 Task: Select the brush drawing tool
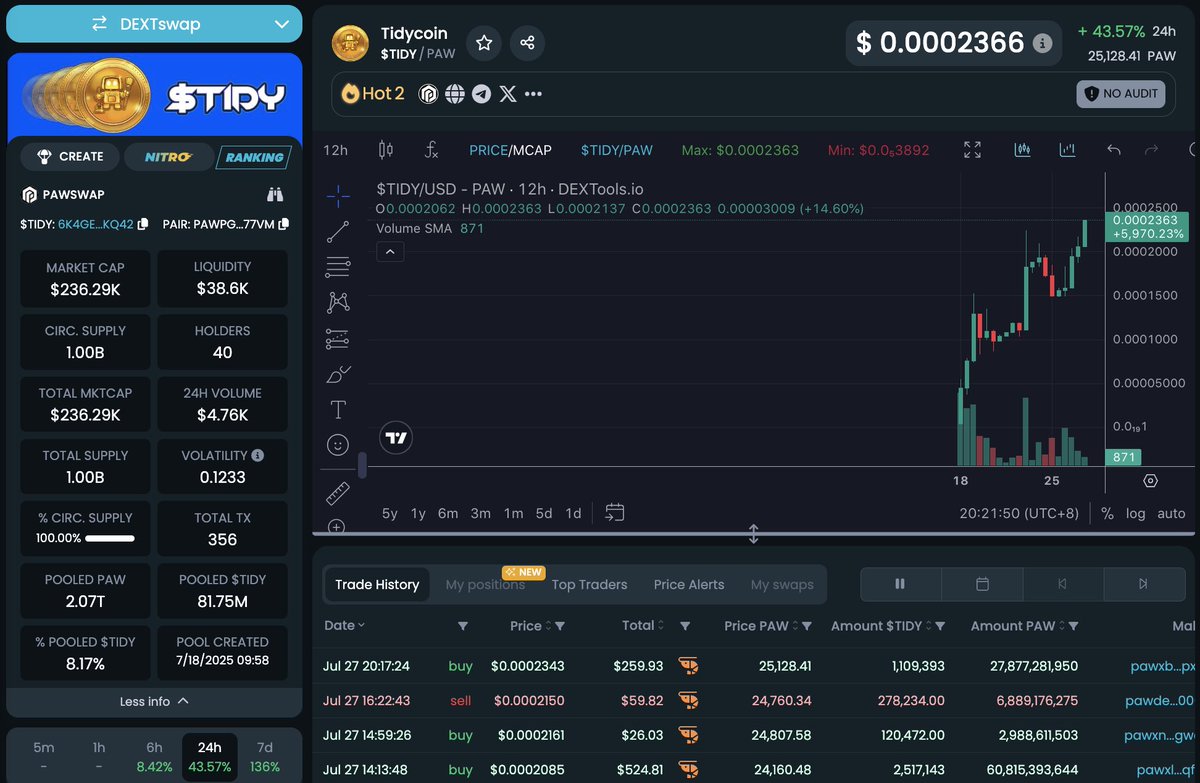click(338, 374)
